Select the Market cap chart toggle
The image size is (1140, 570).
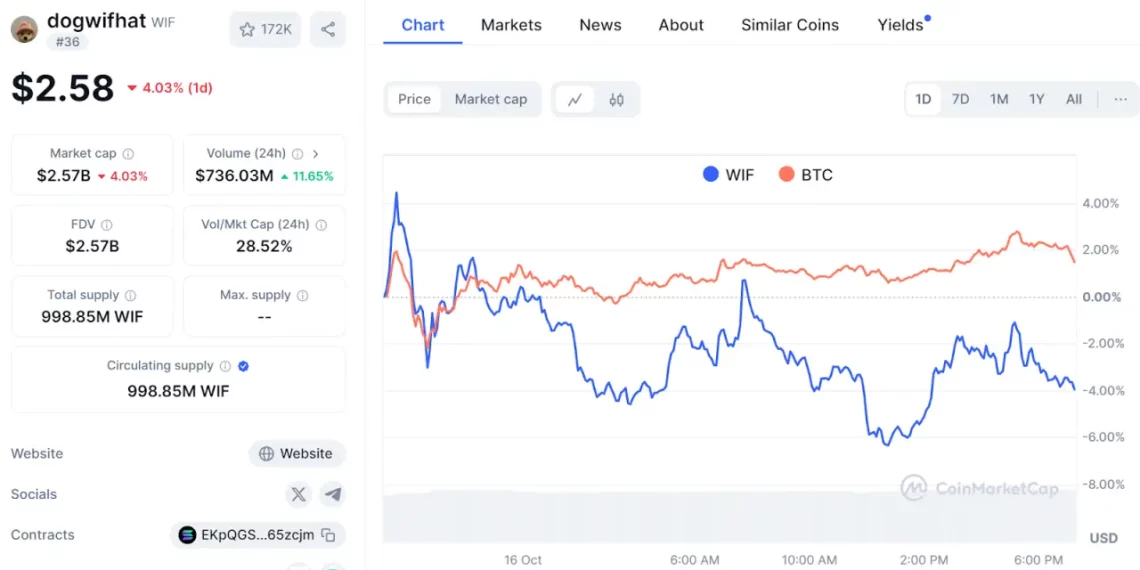(490, 99)
